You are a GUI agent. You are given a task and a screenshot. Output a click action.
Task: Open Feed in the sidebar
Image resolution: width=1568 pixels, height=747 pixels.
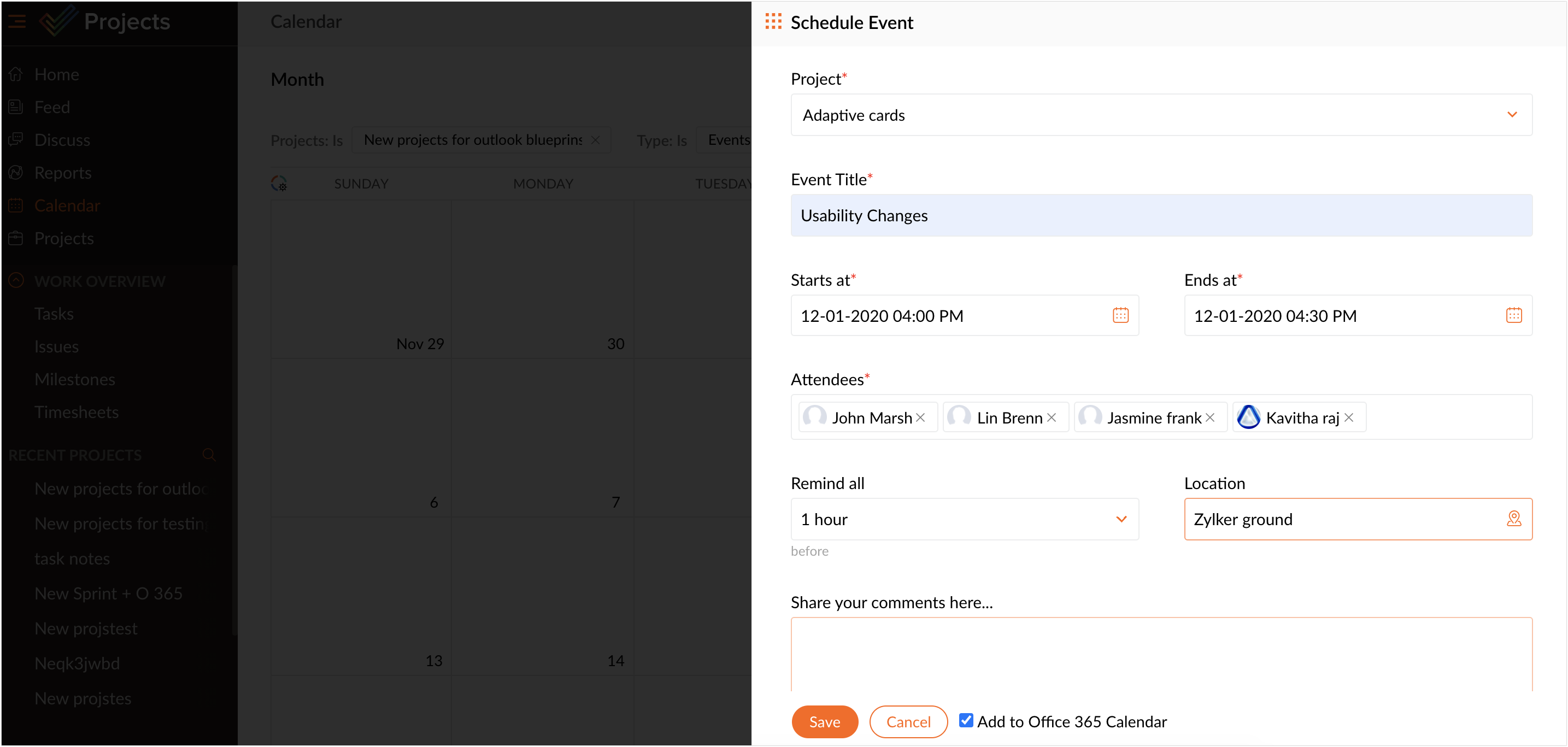(x=52, y=107)
